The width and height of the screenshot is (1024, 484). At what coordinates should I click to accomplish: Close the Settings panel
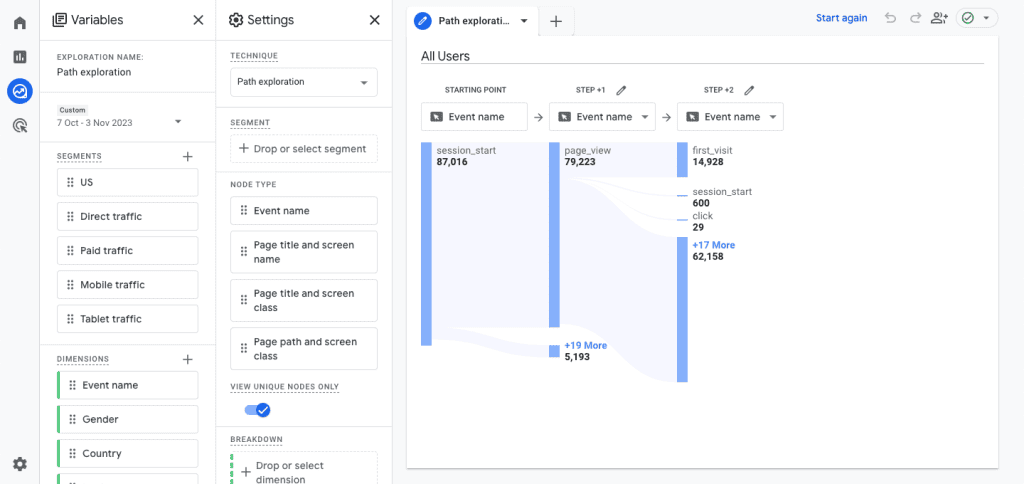click(x=374, y=20)
